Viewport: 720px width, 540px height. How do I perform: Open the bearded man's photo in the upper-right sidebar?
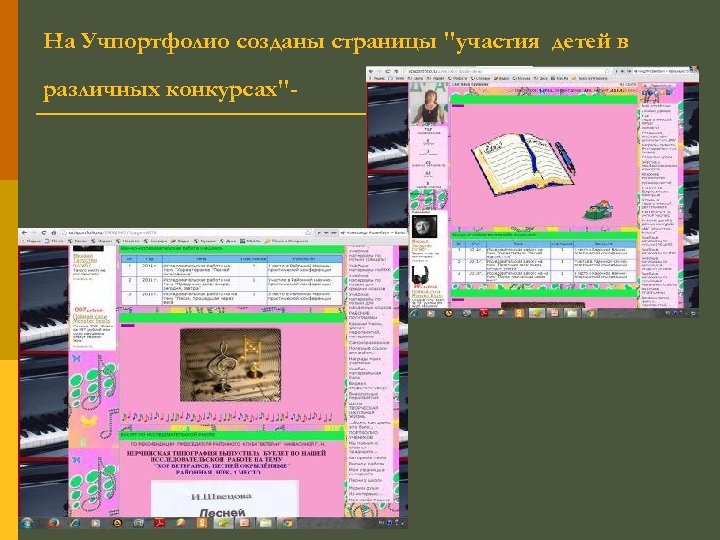click(424, 226)
